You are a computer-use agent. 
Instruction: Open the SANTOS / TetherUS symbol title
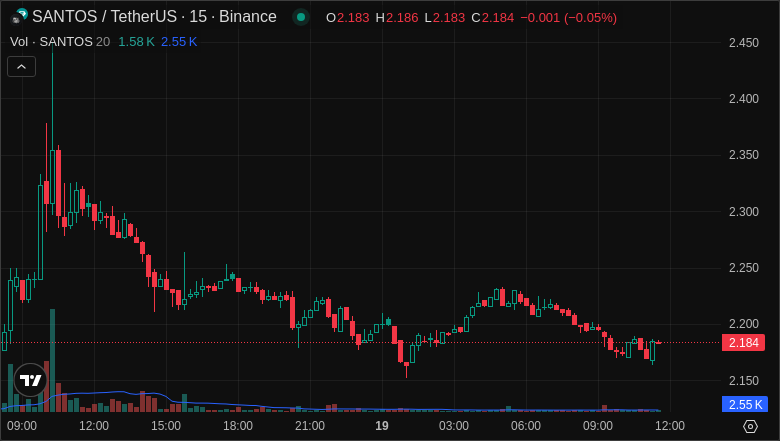coord(154,16)
